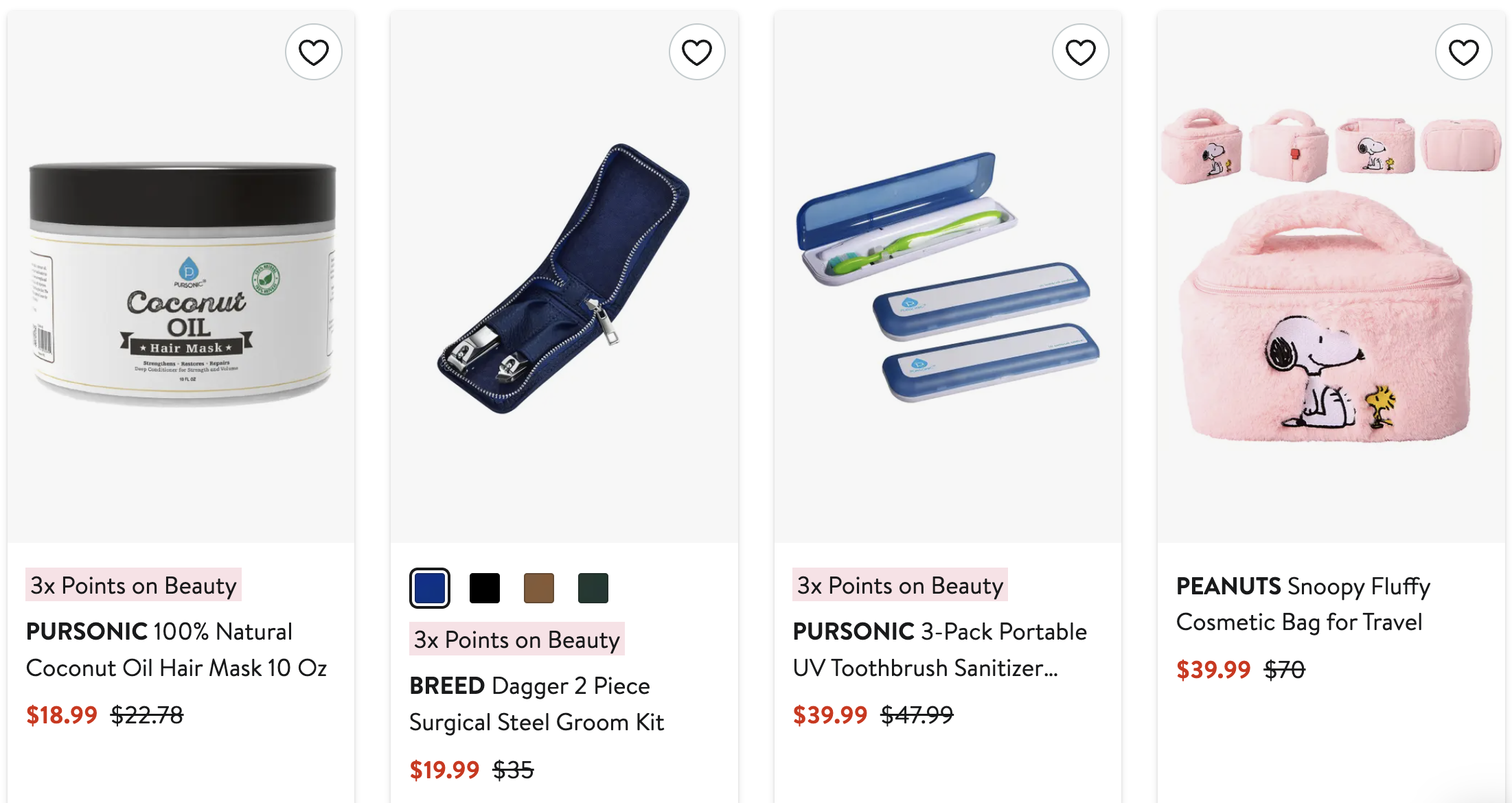The height and width of the screenshot is (803, 1512).
Task: Click the $19.99 groom kit price
Action: coord(444,770)
